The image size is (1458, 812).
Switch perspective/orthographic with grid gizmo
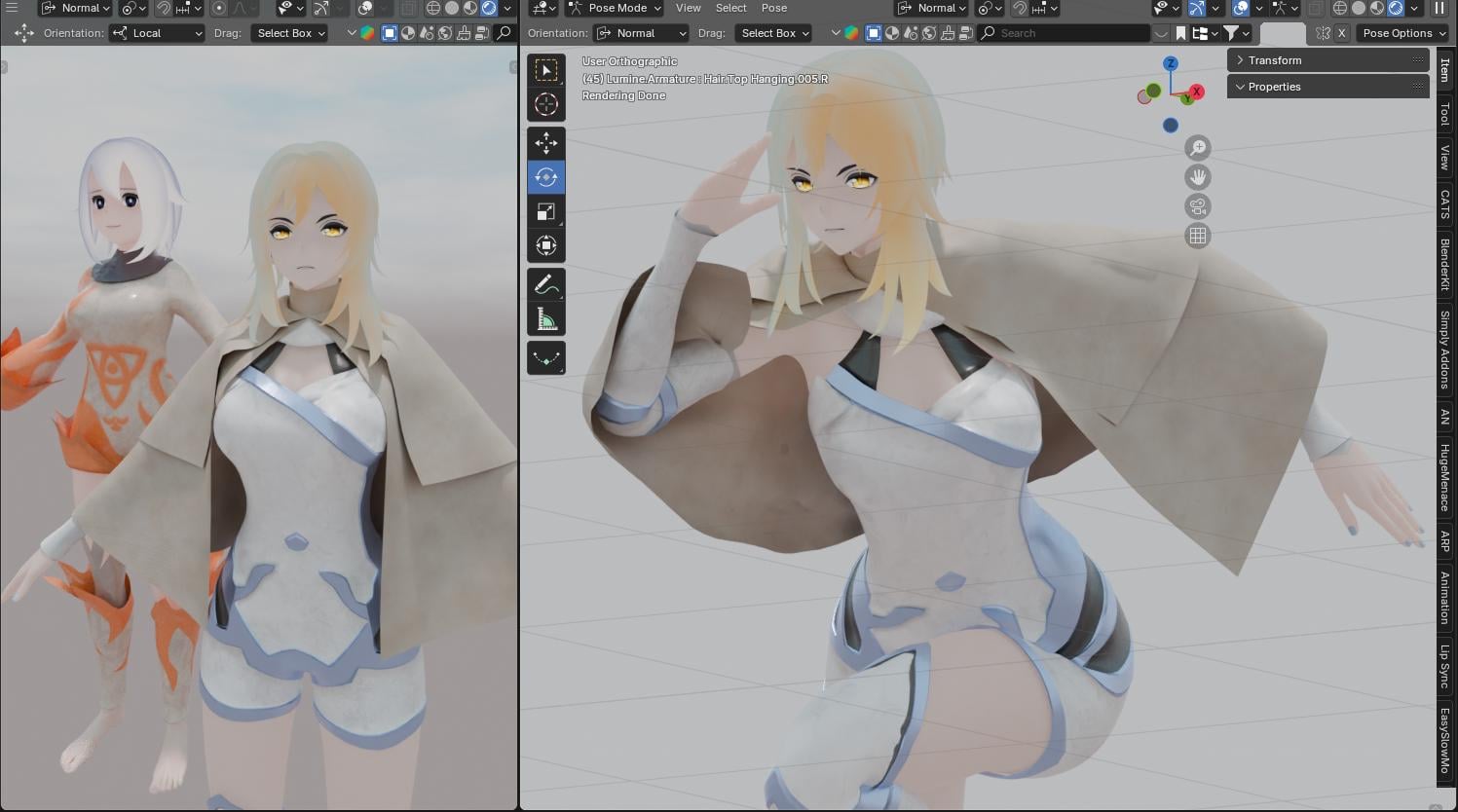click(1198, 236)
